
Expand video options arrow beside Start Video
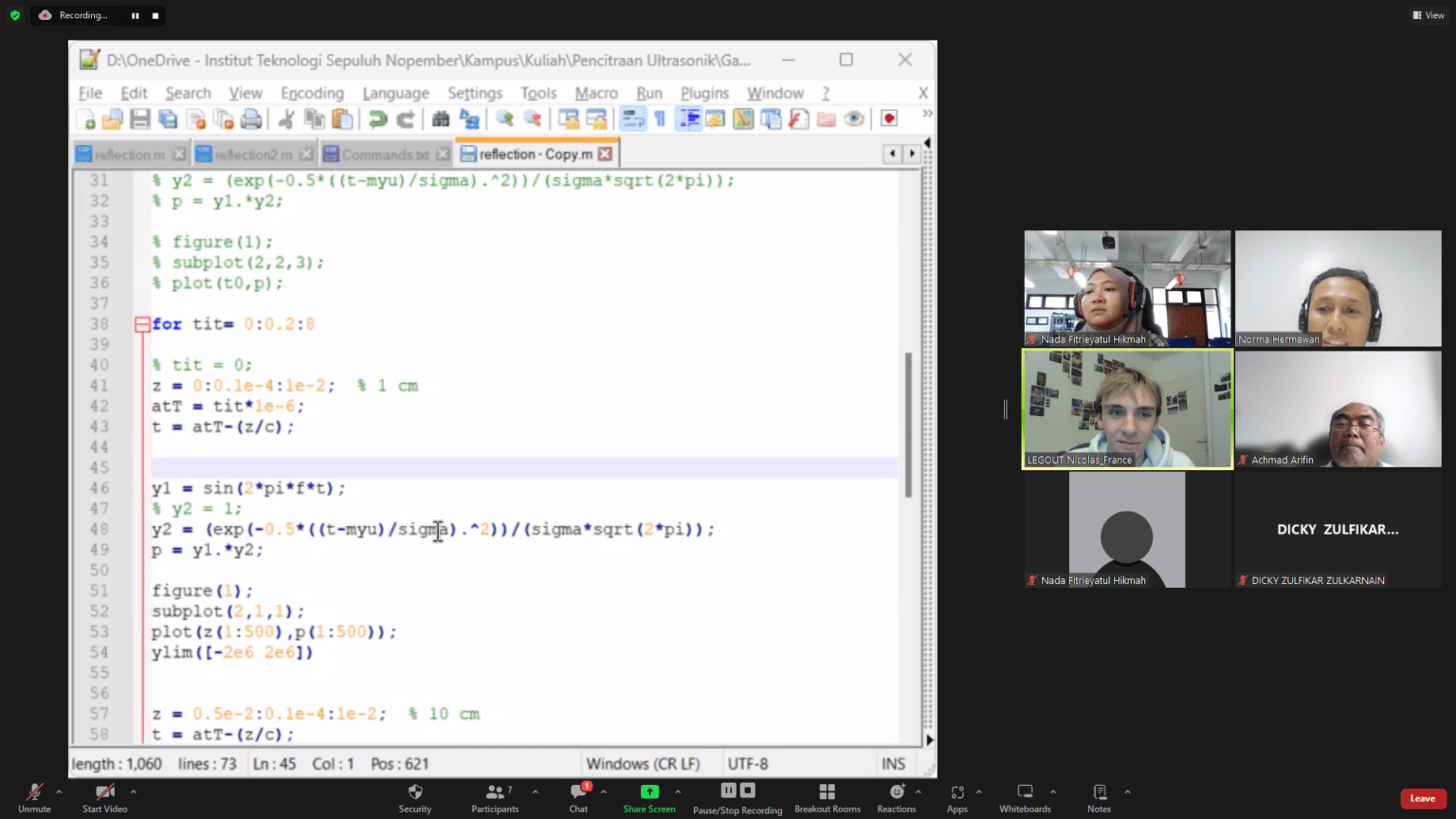[133, 792]
